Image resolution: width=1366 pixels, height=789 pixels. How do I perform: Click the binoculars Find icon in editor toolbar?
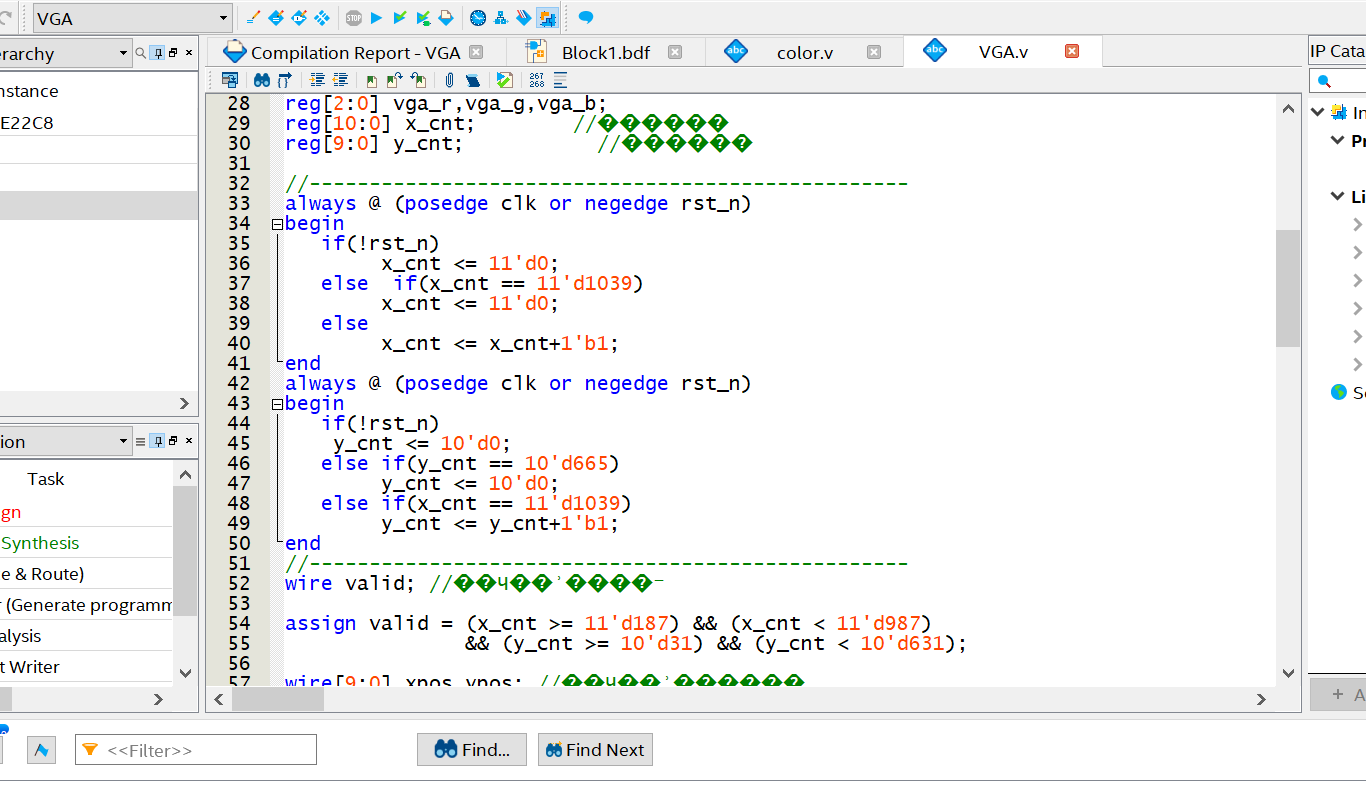(262, 80)
